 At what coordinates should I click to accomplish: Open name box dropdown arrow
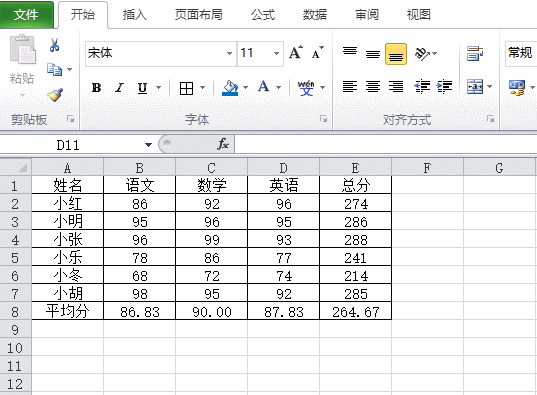148,145
